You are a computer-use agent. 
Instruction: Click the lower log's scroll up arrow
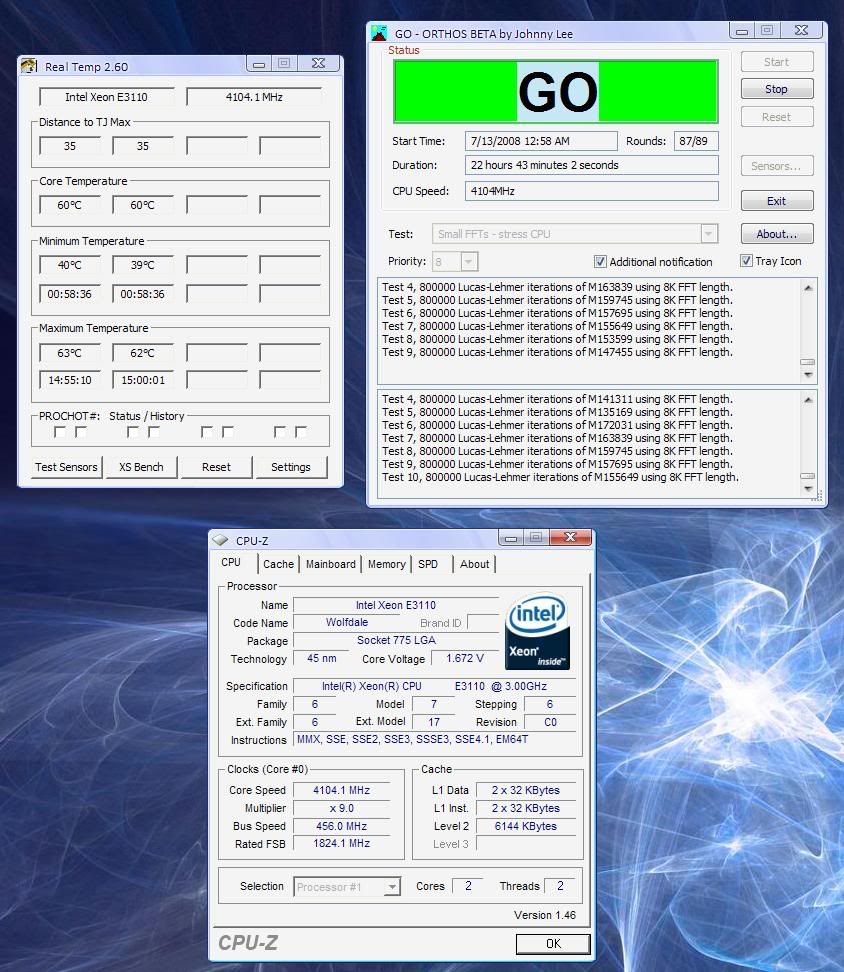pos(807,400)
